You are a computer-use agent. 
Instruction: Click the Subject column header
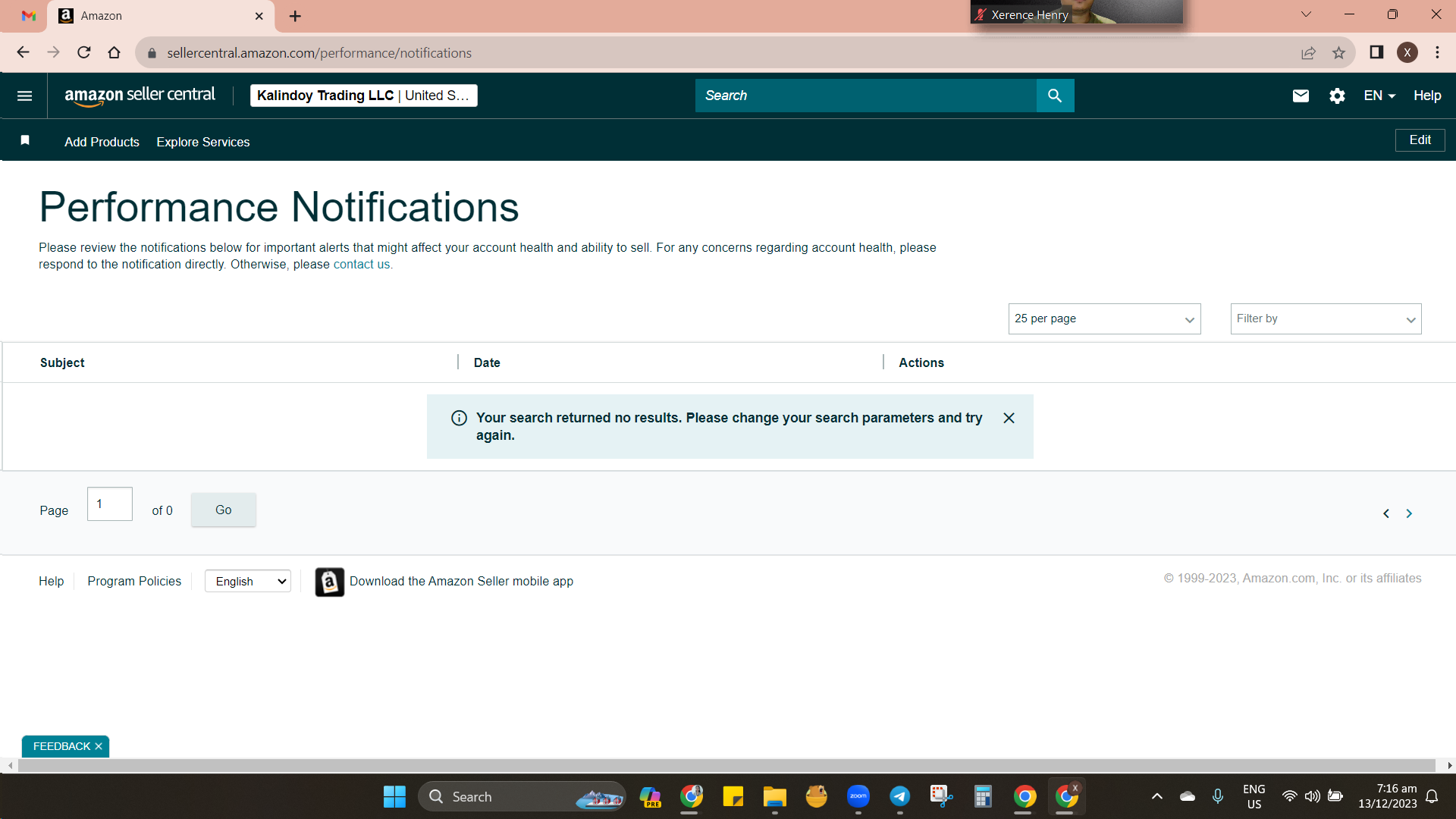(x=62, y=362)
